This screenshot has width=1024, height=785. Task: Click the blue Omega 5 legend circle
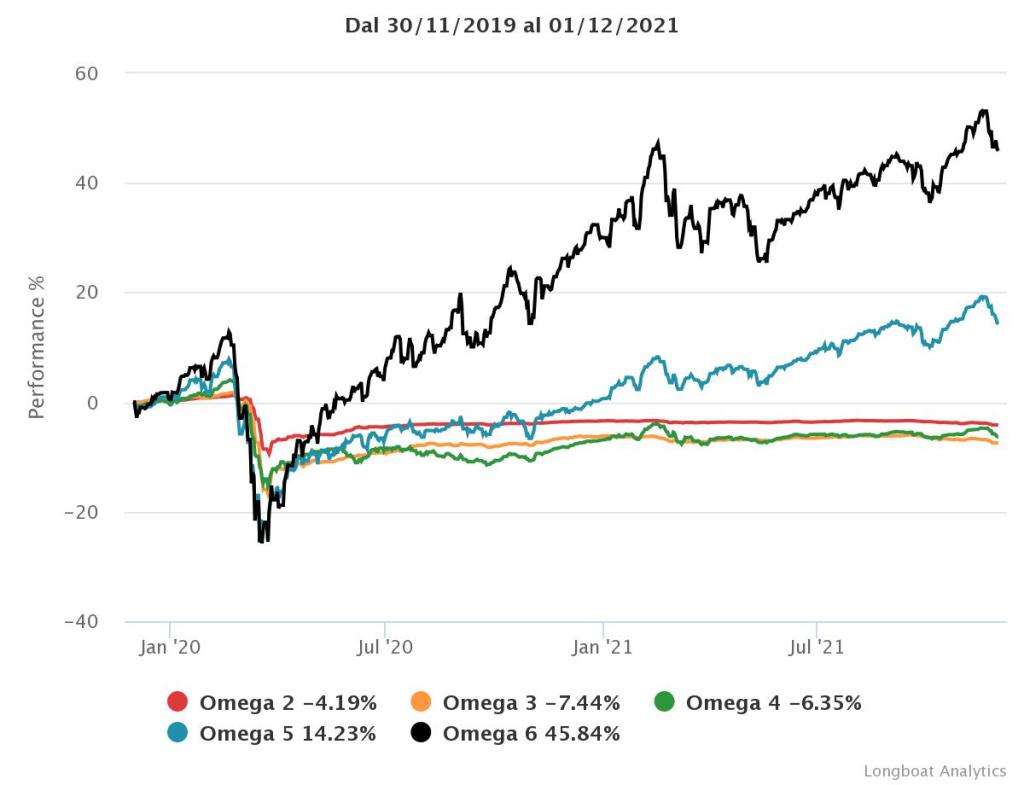[178, 734]
